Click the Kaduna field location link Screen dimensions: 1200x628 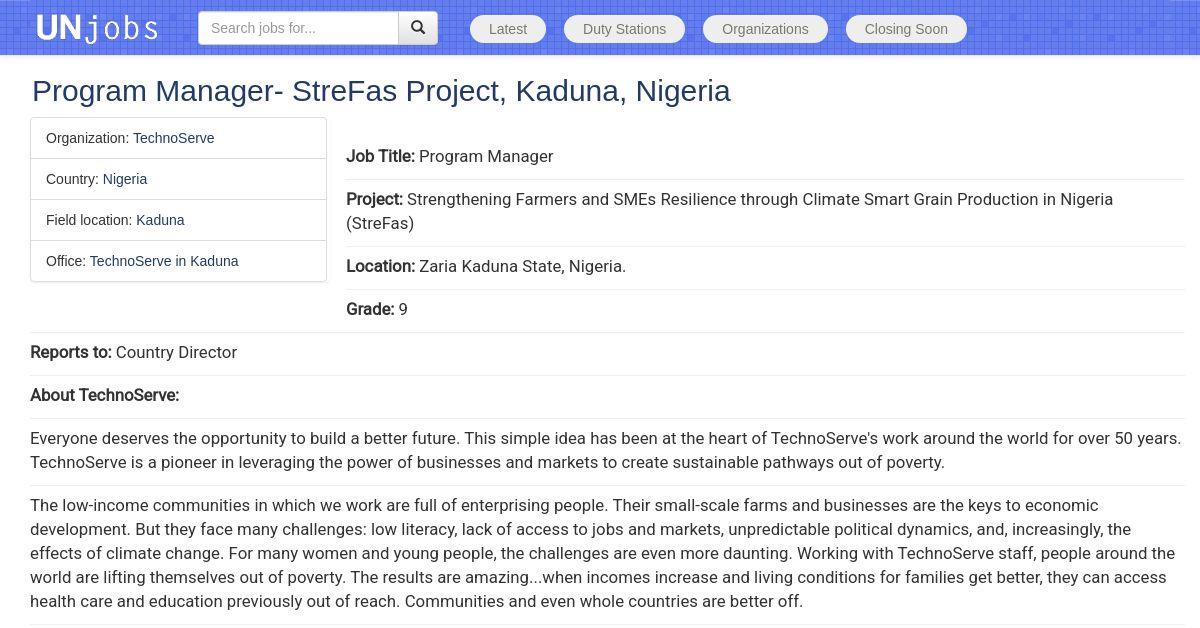160,220
